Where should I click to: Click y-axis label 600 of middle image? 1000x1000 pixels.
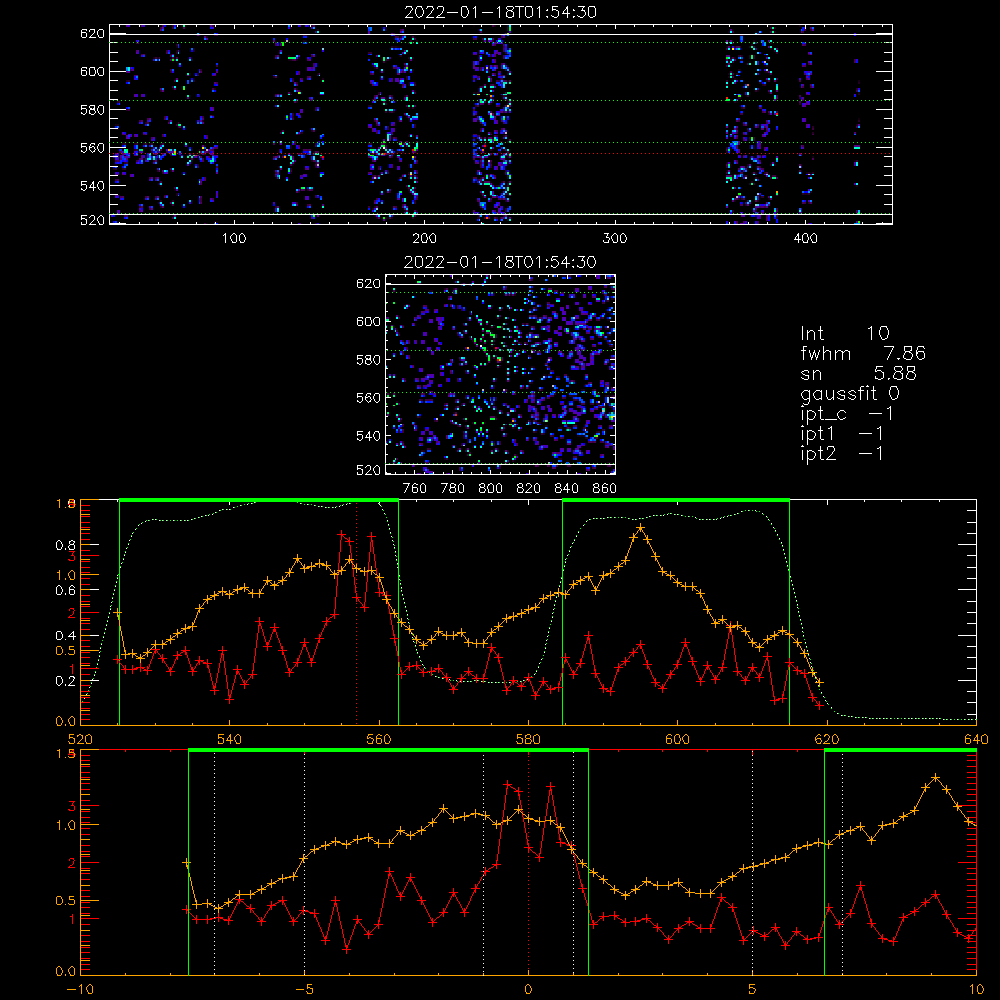click(x=368, y=321)
